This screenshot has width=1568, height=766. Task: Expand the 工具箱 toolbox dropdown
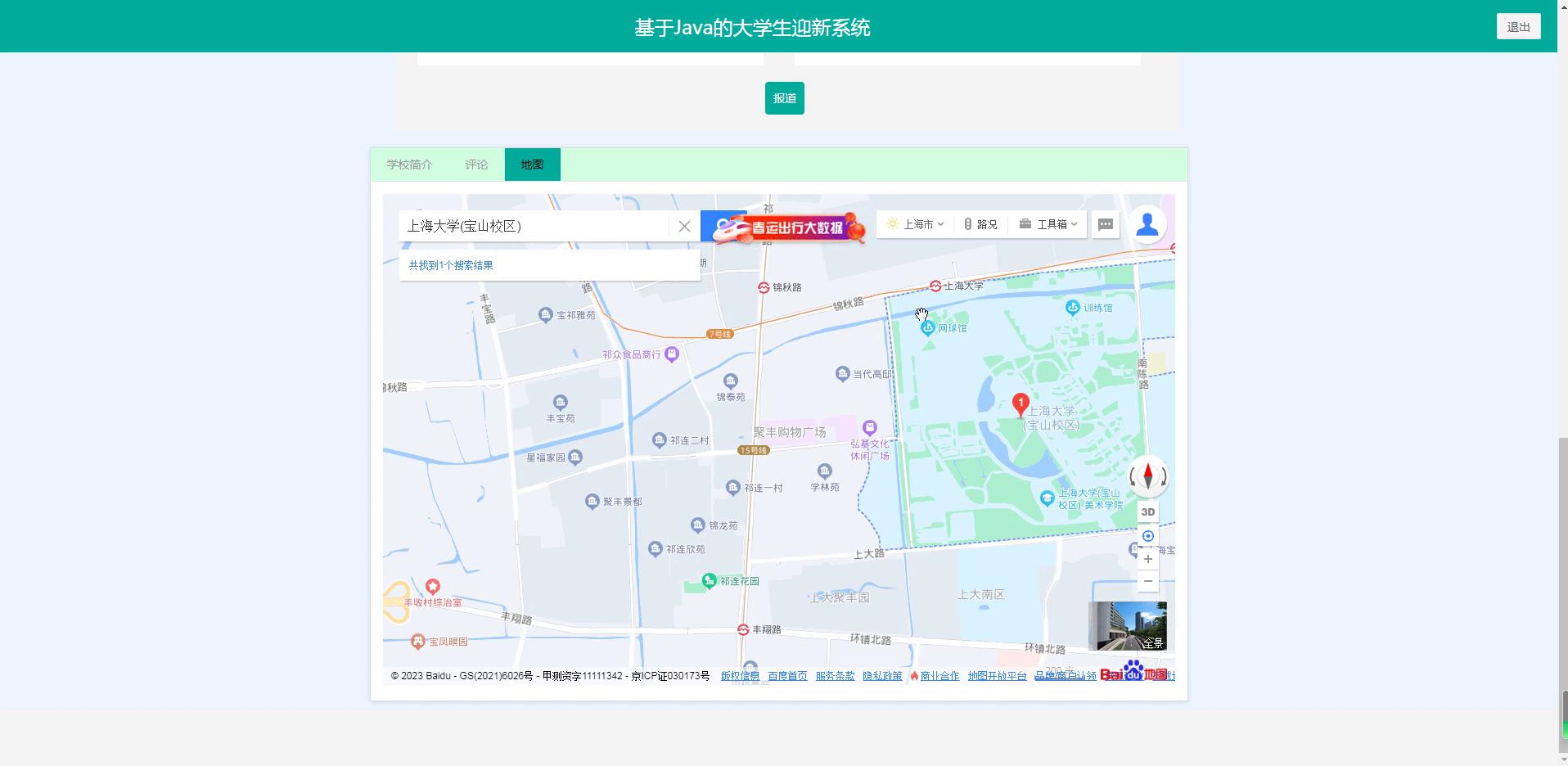tap(1048, 224)
